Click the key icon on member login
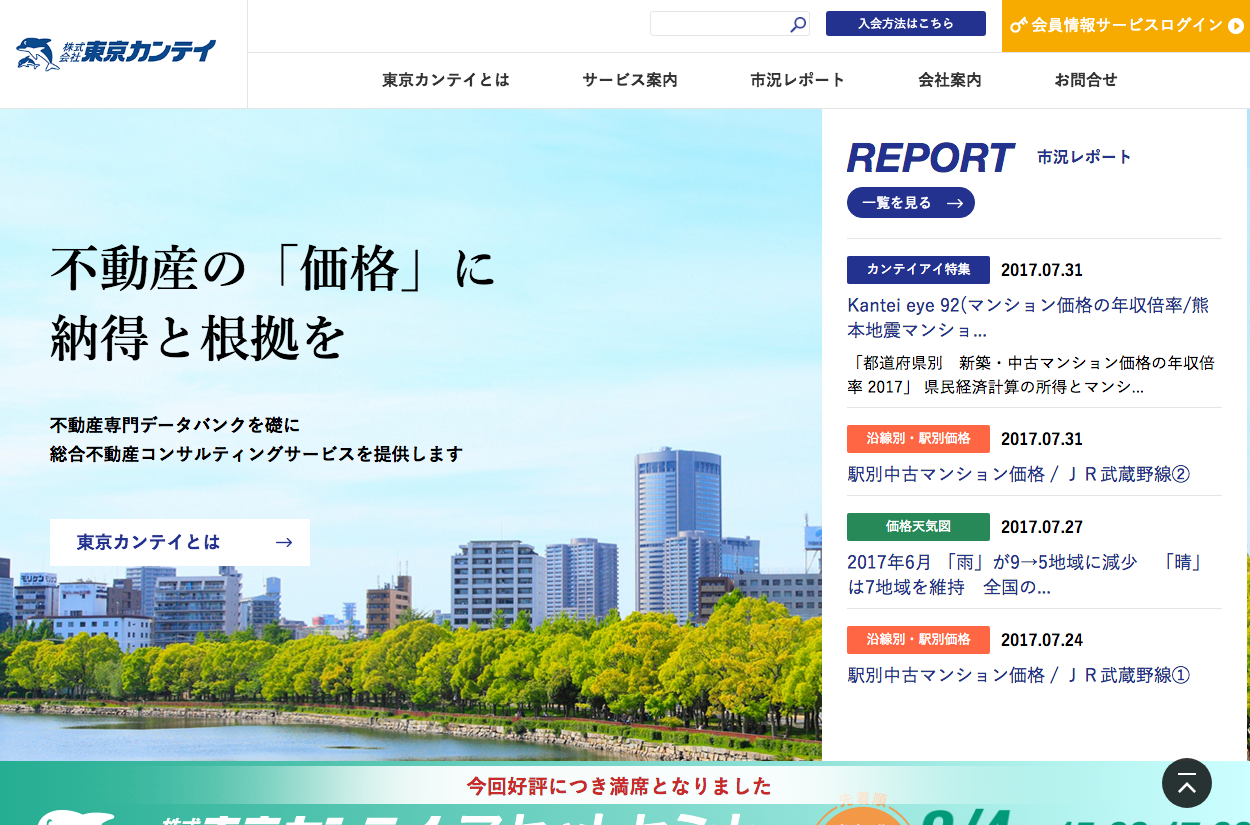The height and width of the screenshot is (825, 1250). coord(1018,26)
